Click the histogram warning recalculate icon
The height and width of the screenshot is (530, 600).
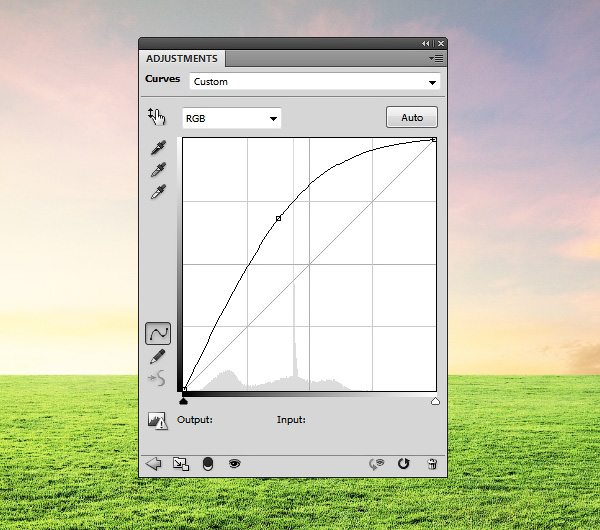(x=157, y=420)
